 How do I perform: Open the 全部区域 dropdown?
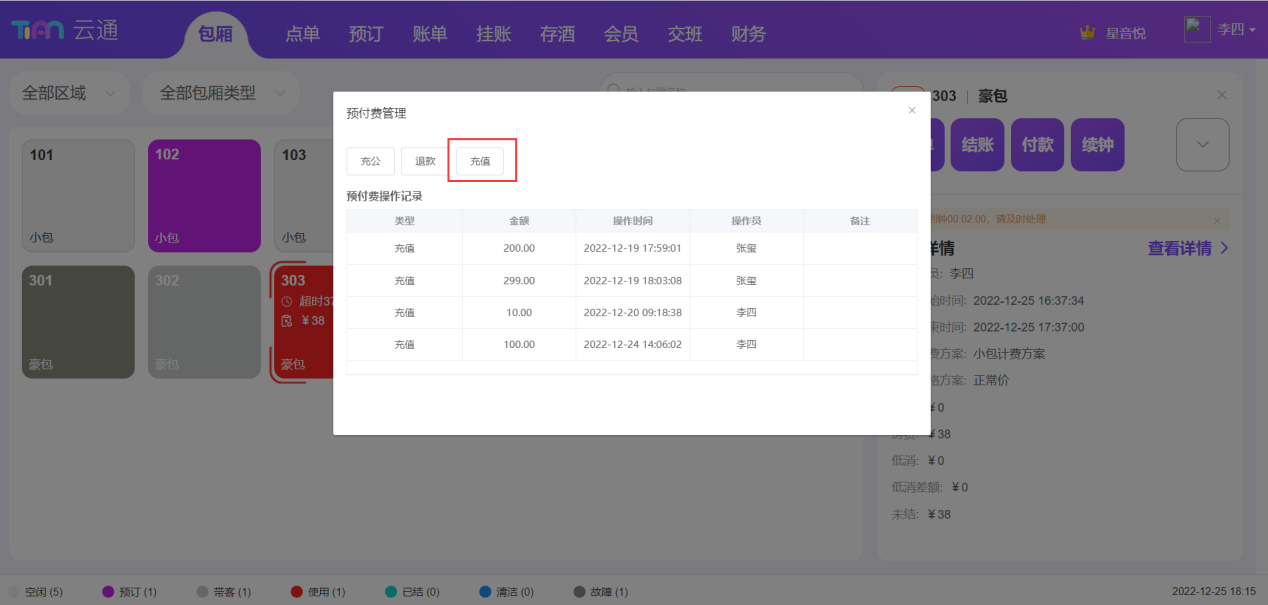click(x=69, y=93)
